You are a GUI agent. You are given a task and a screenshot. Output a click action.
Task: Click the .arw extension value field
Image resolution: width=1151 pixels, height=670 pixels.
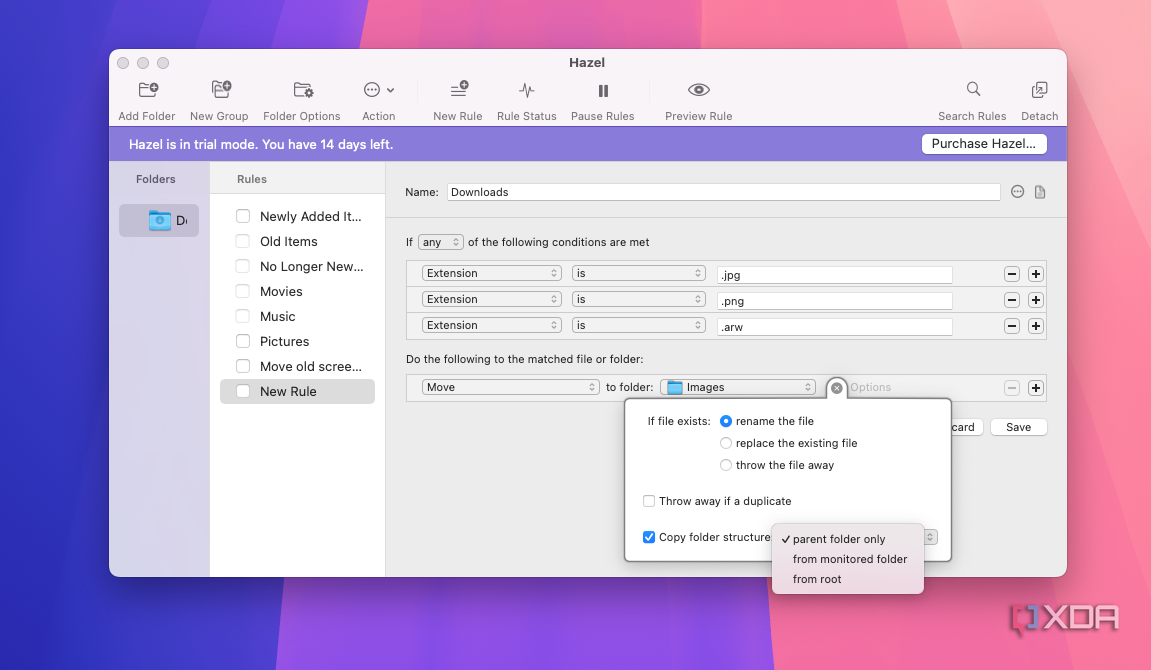tap(835, 327)
